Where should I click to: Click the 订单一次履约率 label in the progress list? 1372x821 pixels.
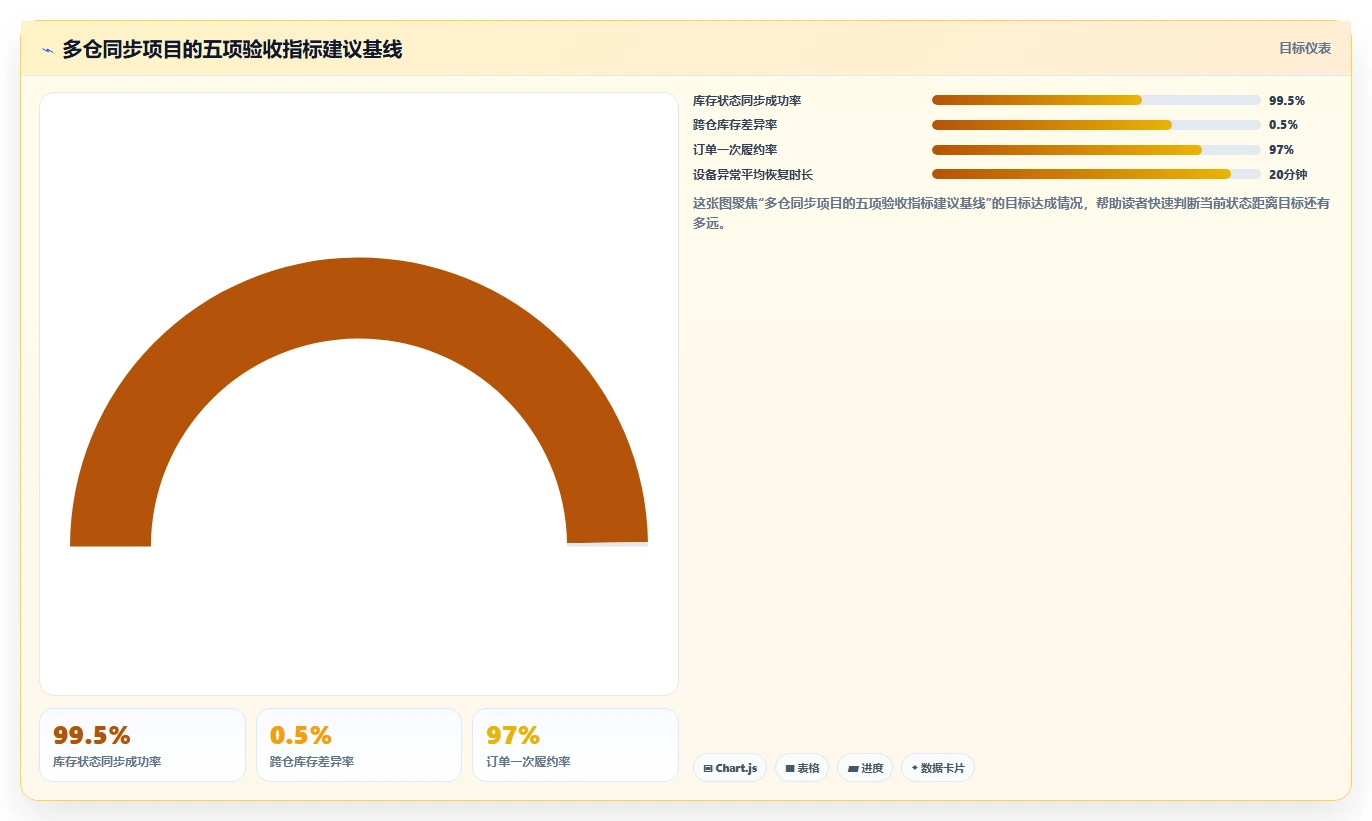click(735, 150)
